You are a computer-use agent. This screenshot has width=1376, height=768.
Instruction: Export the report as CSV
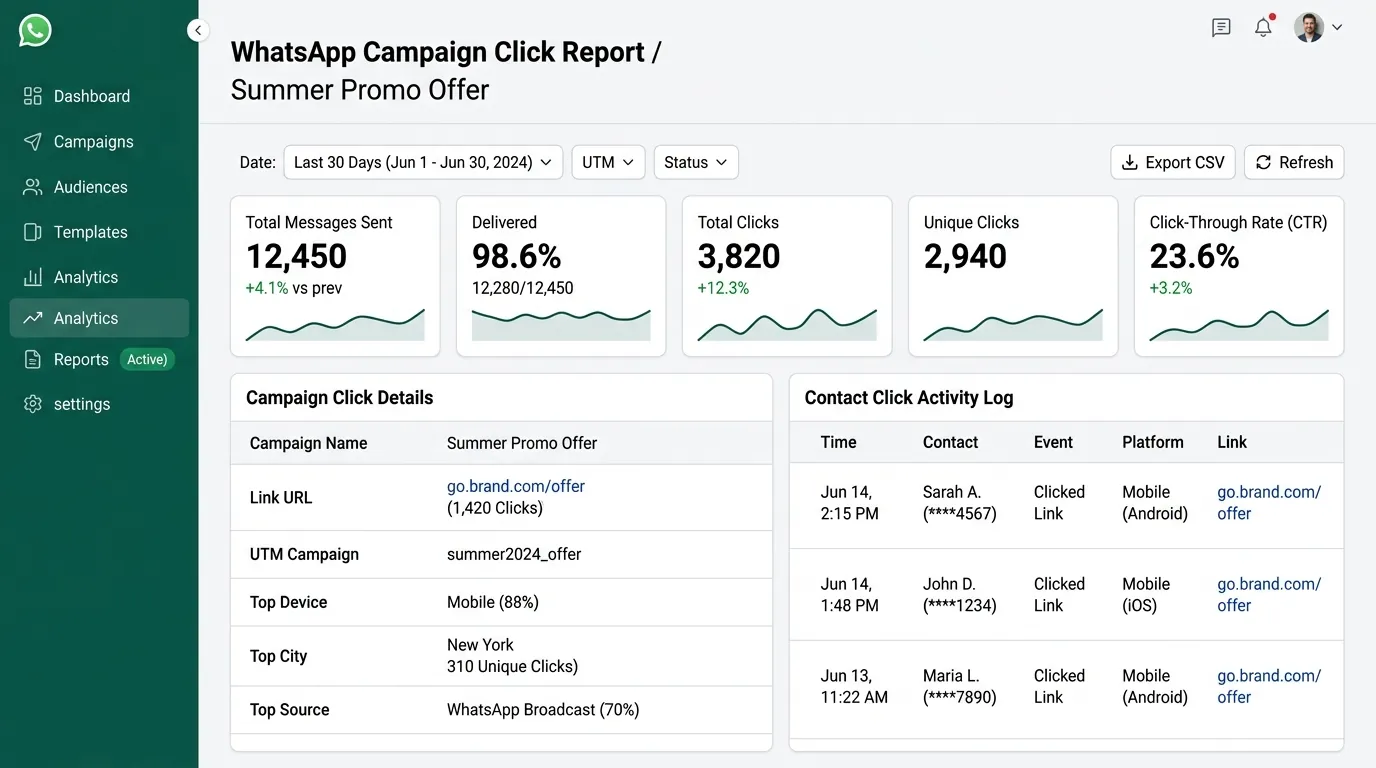(x=1173, y=162)
